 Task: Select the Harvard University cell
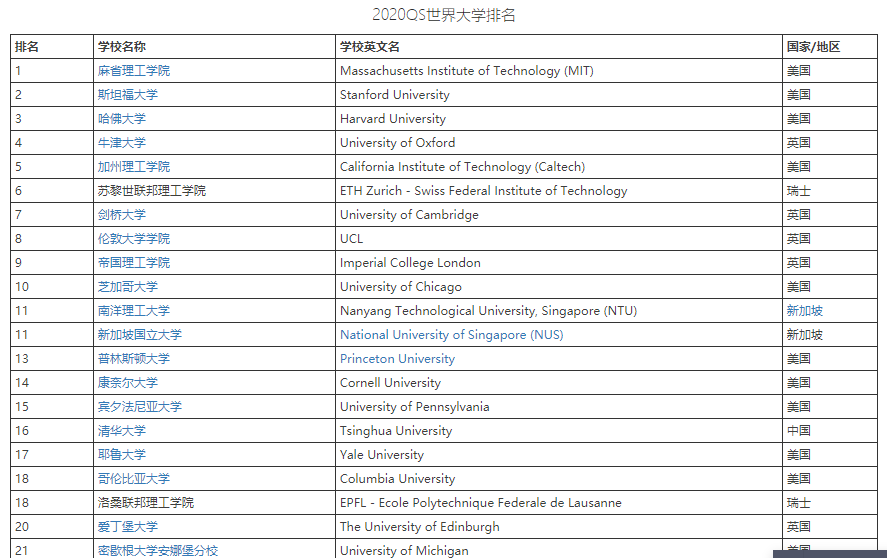(559, 119)
